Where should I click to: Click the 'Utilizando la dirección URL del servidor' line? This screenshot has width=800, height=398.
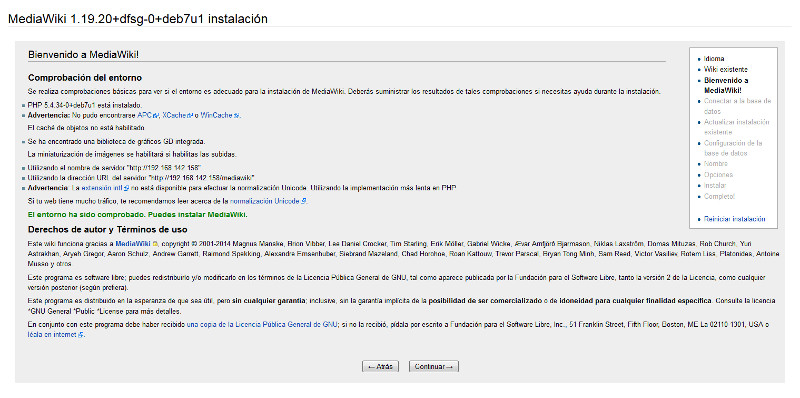(141, 178)
